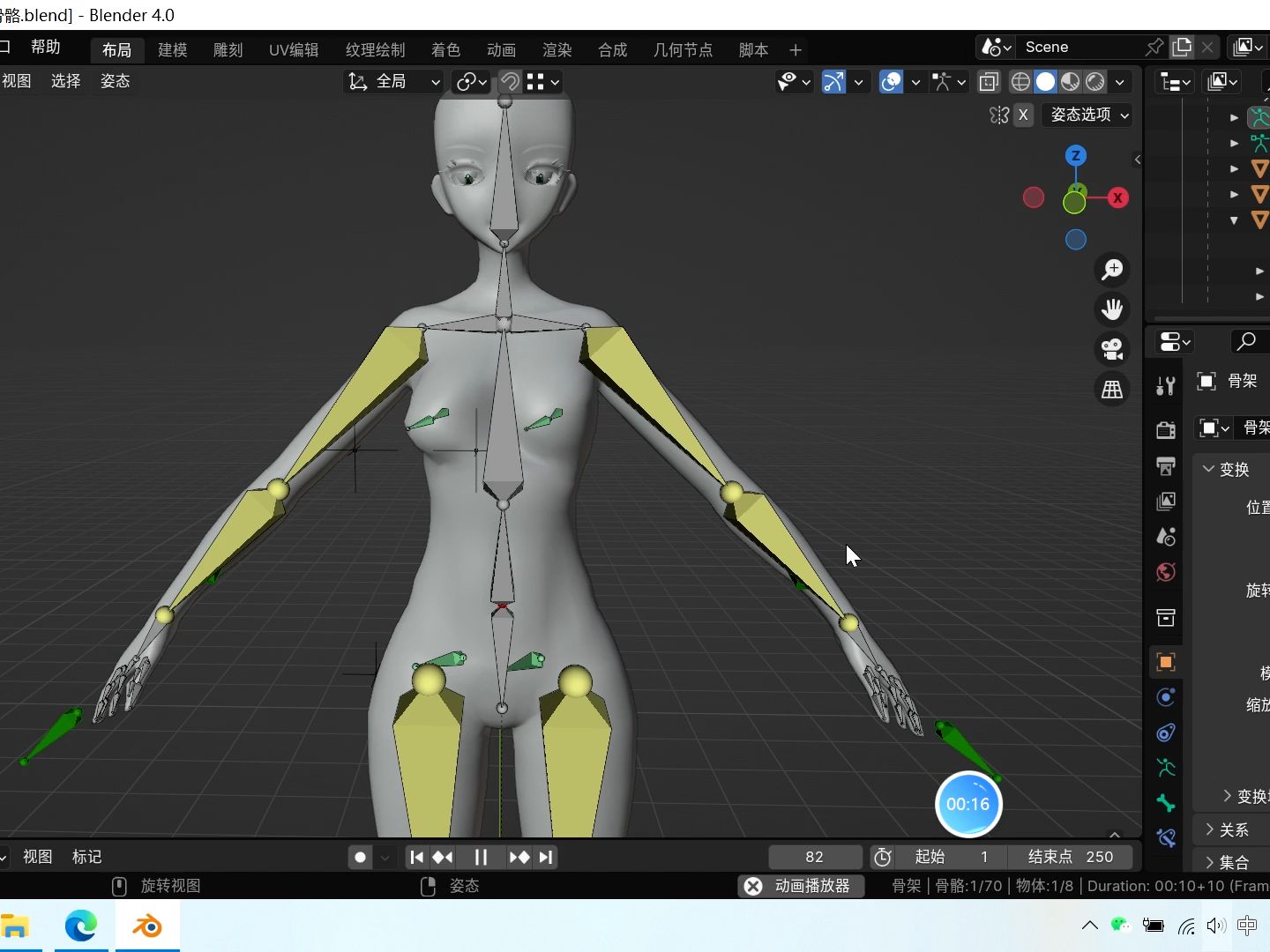Image resolution: width=1270 pixels, height=952 pixels.
Task: Switch to material preview shading
Action: pos(1070,82)
